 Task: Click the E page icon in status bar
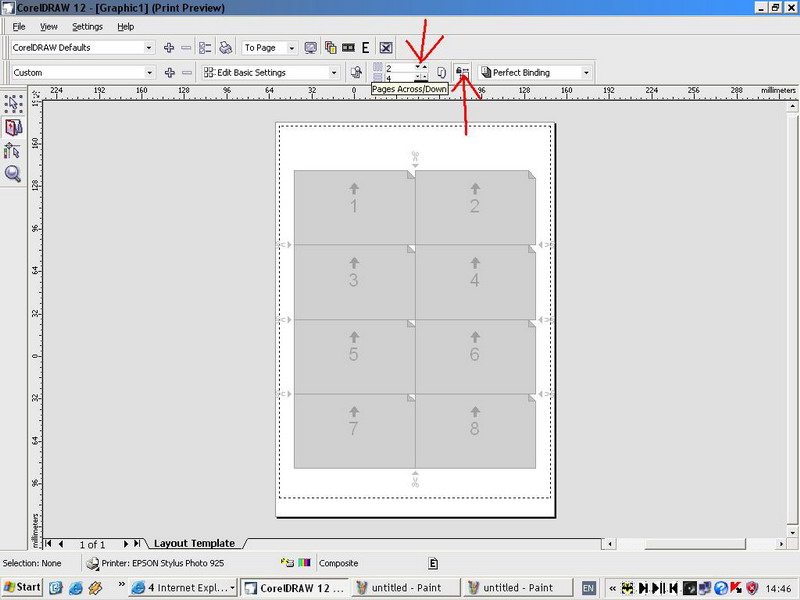click(x=433, y=563)
